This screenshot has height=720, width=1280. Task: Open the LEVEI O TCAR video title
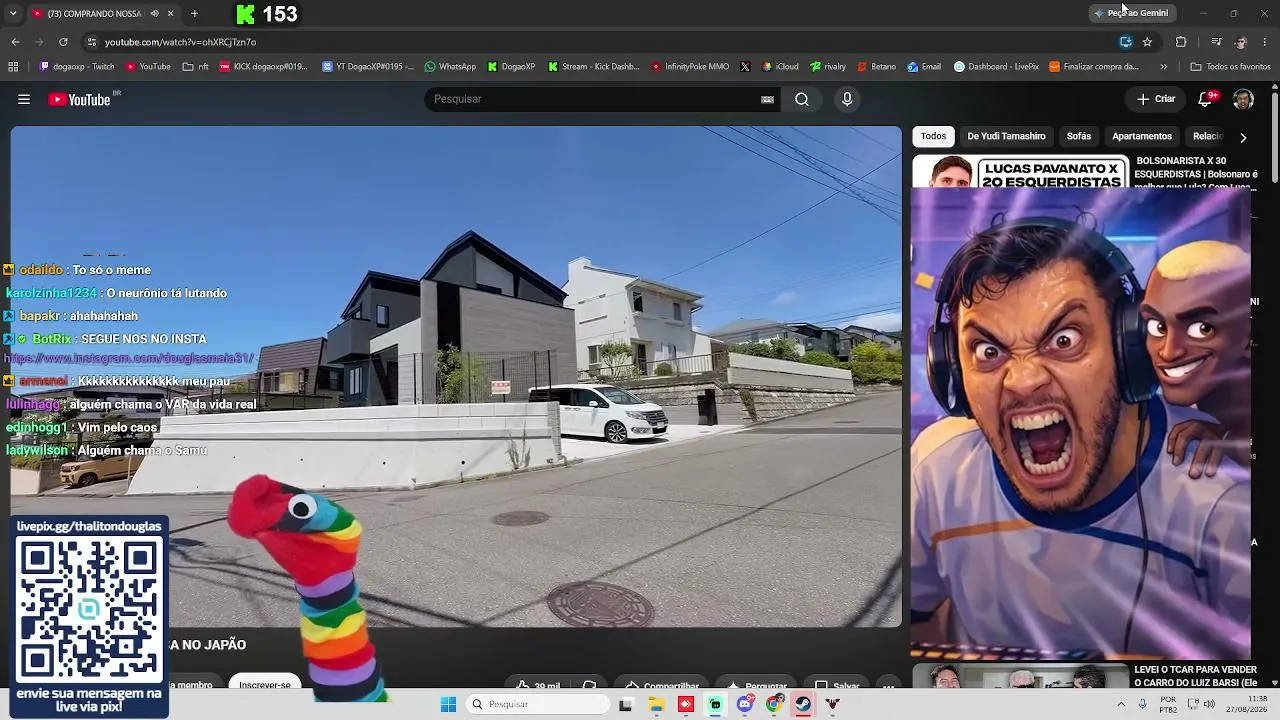coord(1196,676)
